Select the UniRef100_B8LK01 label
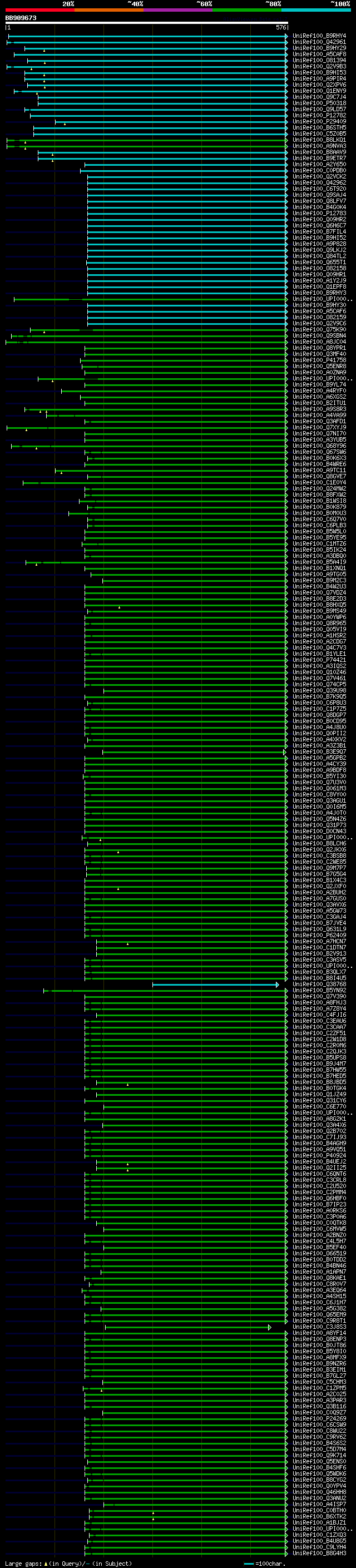The image size is (356, 1568). (319, 140)
